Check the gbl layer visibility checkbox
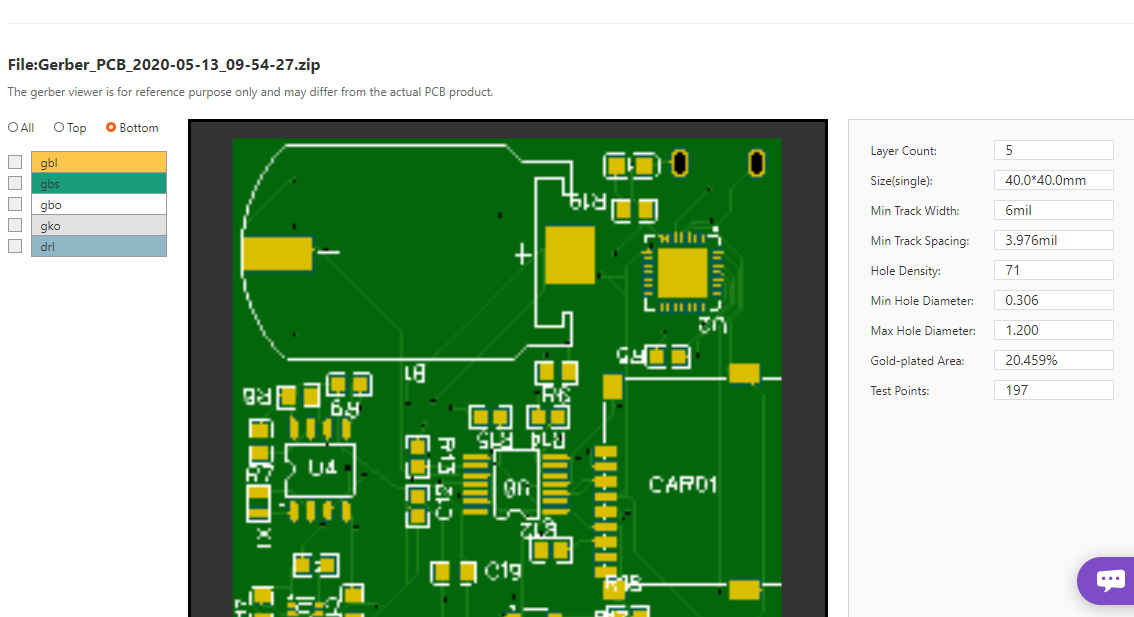 point(14,161)
